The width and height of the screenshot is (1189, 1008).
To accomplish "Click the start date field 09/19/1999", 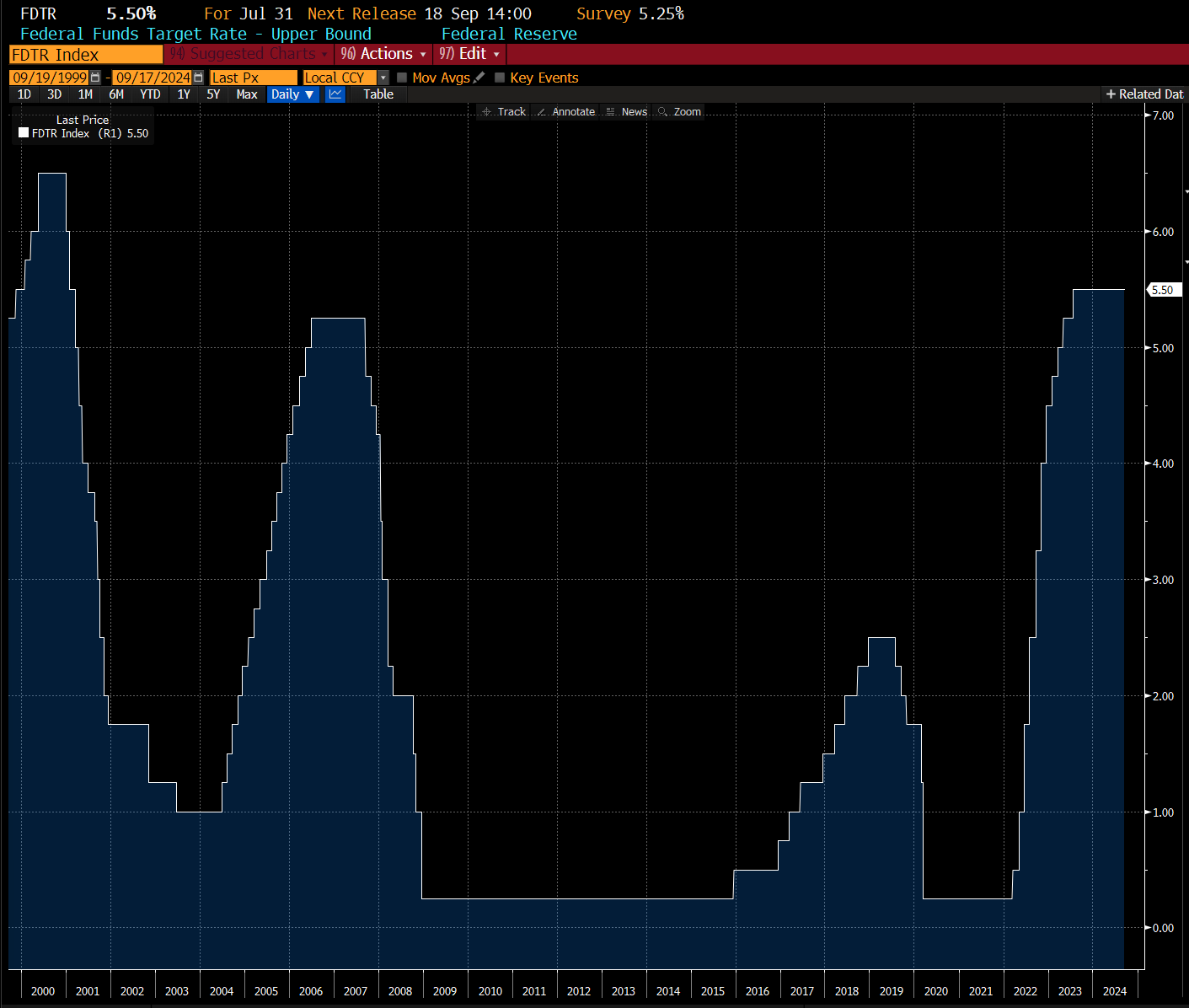I will [x=50, y=78].
